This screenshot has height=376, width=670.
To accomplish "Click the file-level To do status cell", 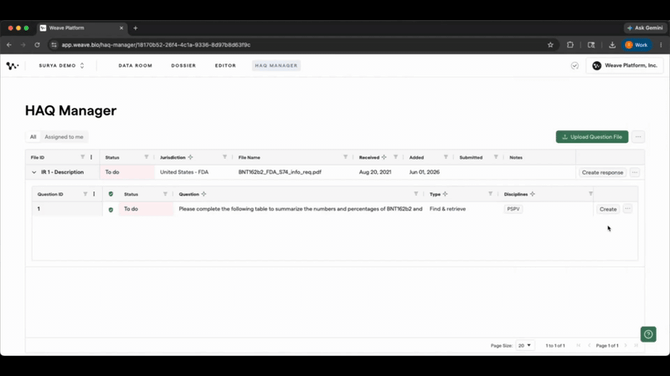I will 127,172.
